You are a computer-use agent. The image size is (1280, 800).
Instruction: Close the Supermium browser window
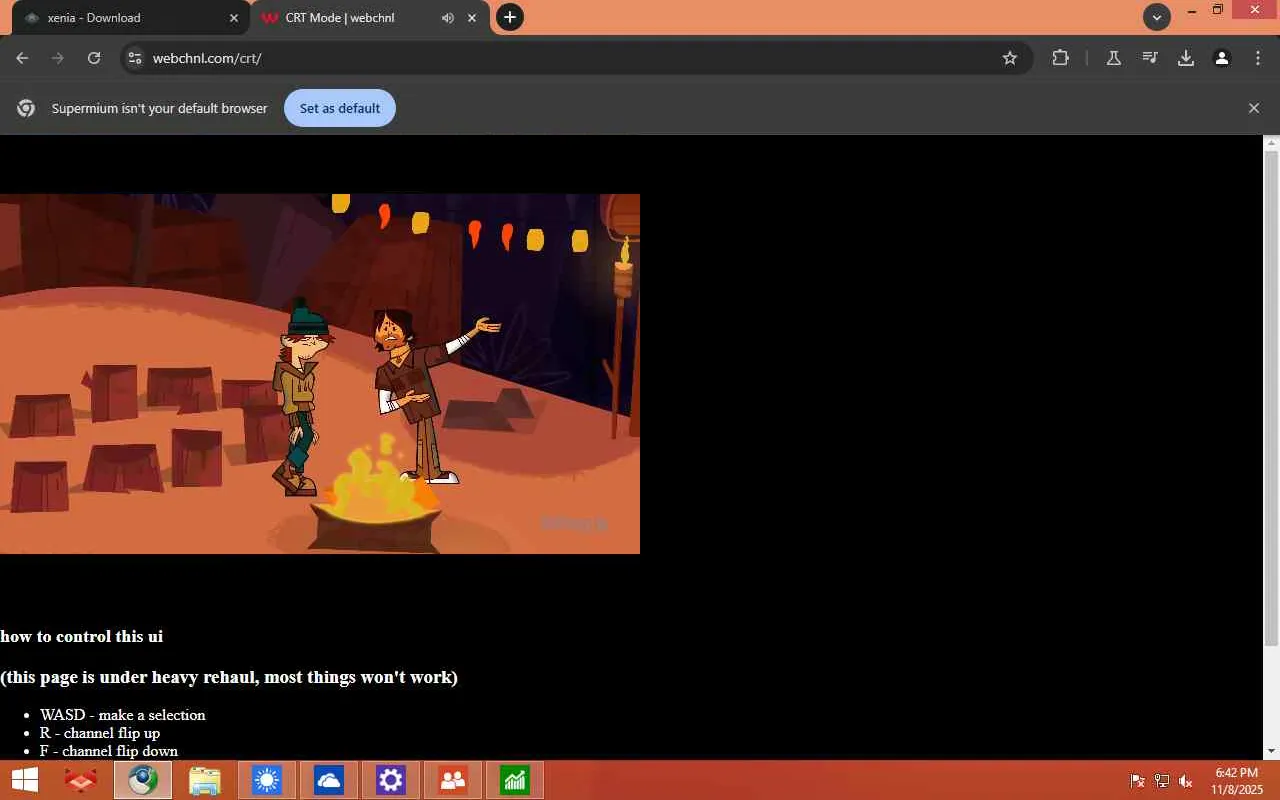coord(1254,10)
